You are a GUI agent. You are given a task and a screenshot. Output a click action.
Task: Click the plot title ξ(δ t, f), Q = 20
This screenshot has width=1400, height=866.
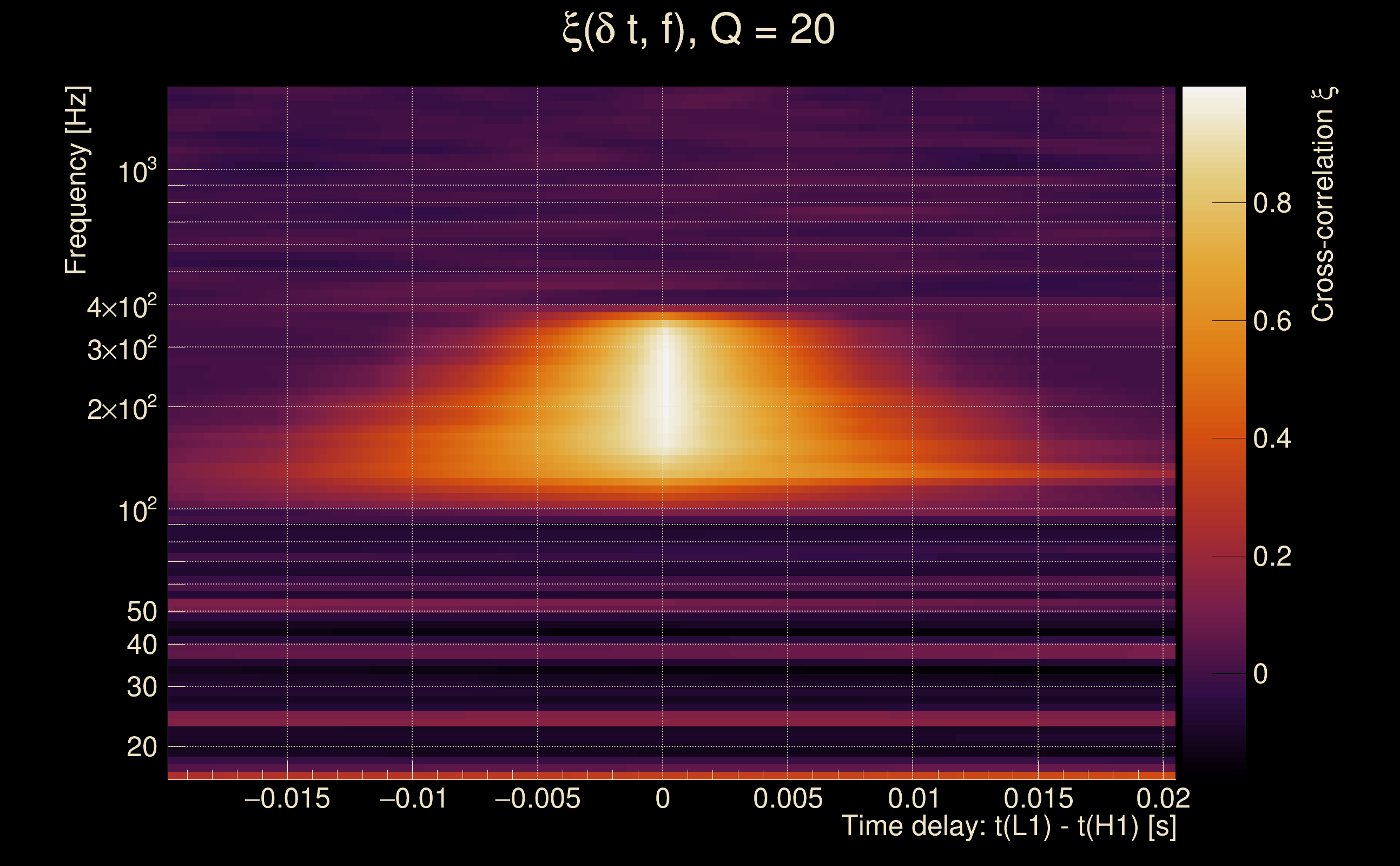(699, 30)
